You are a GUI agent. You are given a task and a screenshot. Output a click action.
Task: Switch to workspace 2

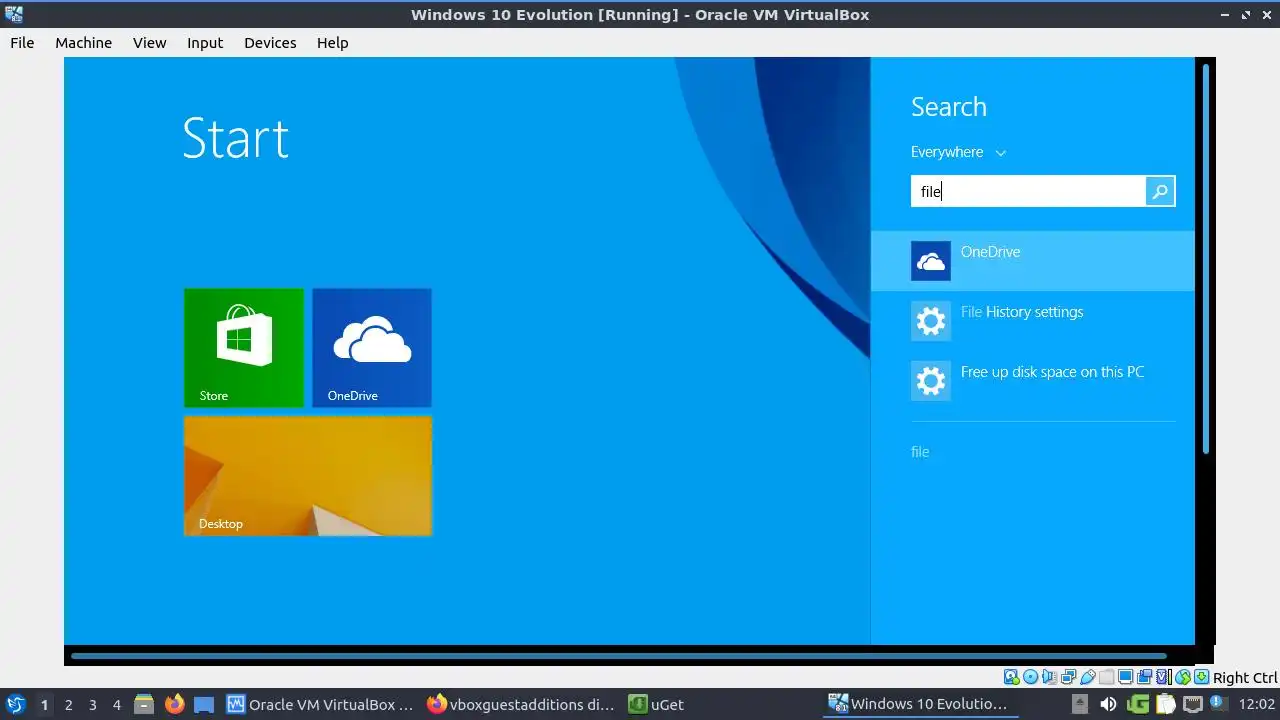point(68,704)
